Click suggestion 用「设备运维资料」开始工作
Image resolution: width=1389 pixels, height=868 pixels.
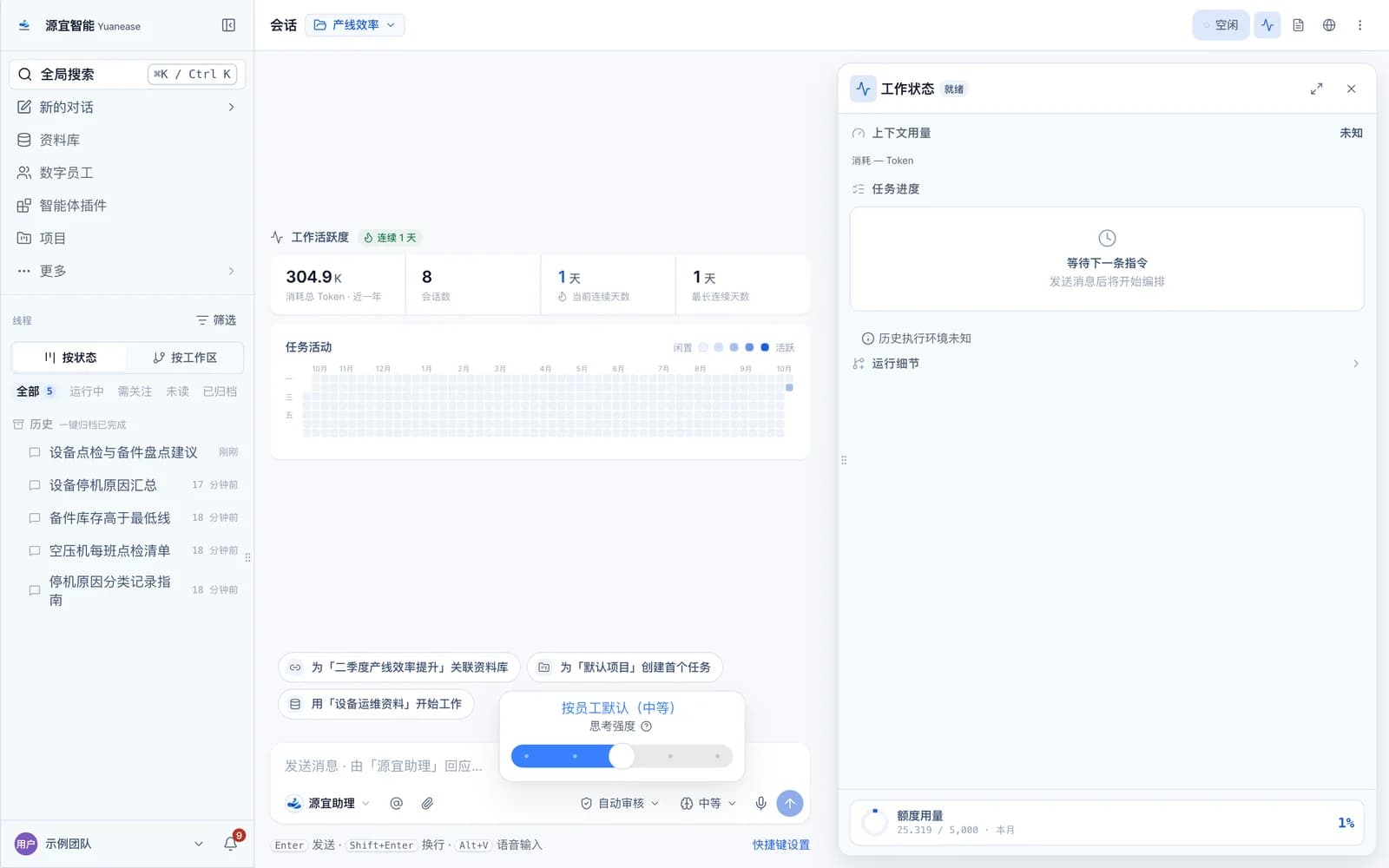[376, 704]
